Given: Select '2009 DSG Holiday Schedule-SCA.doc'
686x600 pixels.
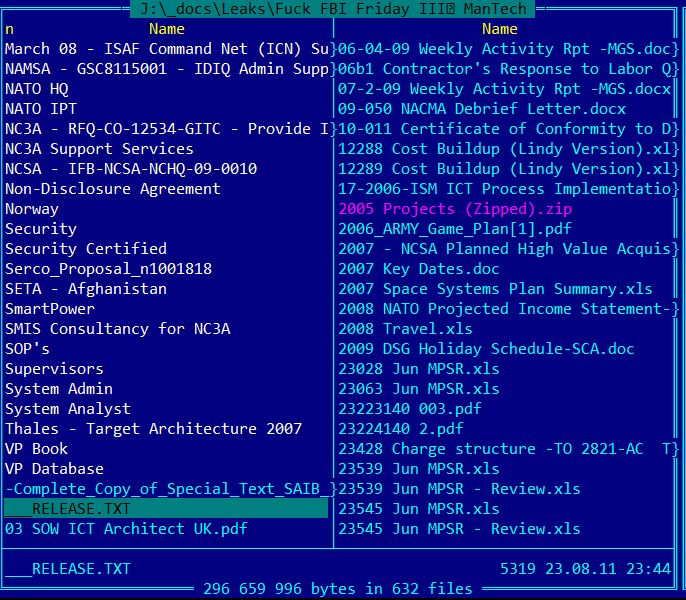Looking at the screenshot, I should (486, 349).
